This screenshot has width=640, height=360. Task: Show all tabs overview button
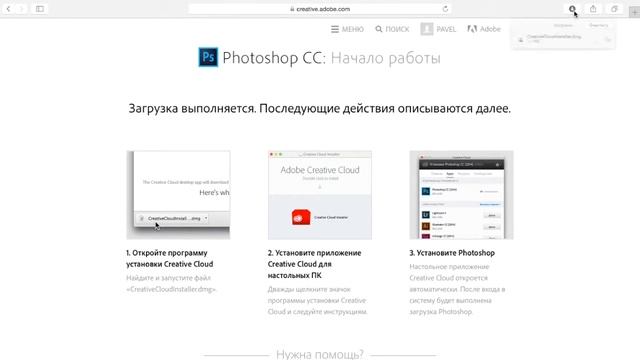pos(614,9)
